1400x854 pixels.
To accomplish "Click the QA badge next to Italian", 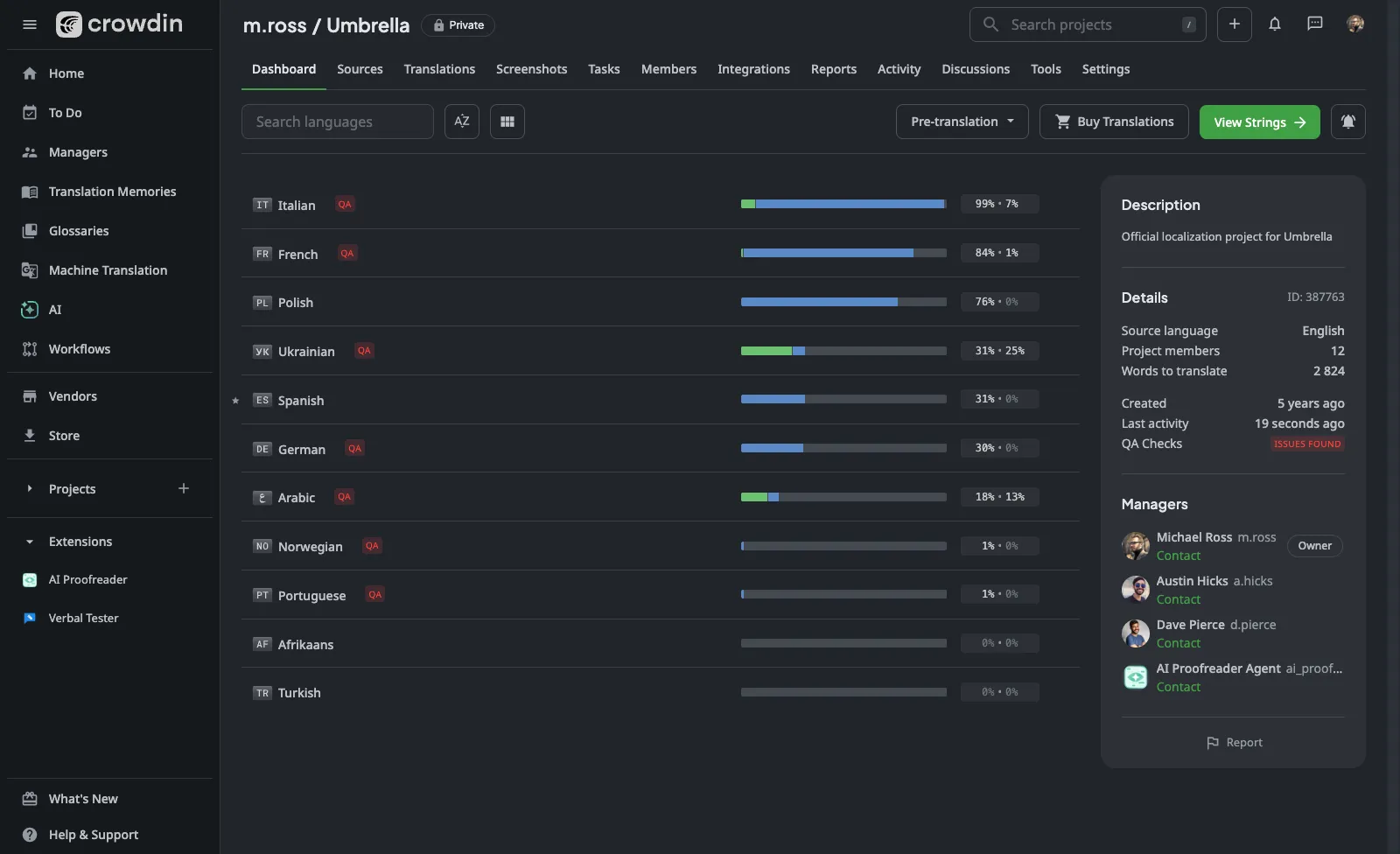I will click(345, 205).
